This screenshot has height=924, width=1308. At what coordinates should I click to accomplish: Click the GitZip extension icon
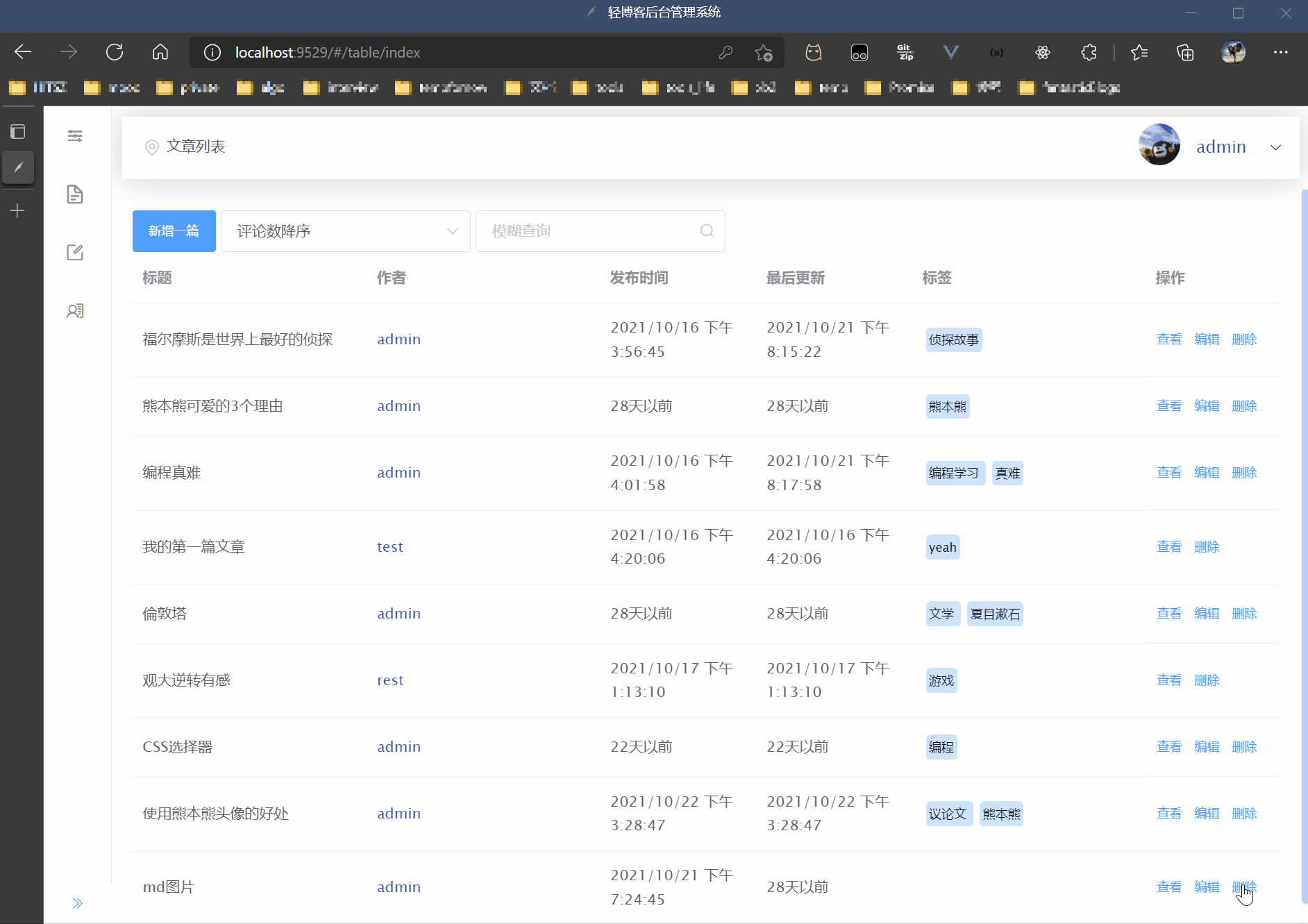click(905, 52)
